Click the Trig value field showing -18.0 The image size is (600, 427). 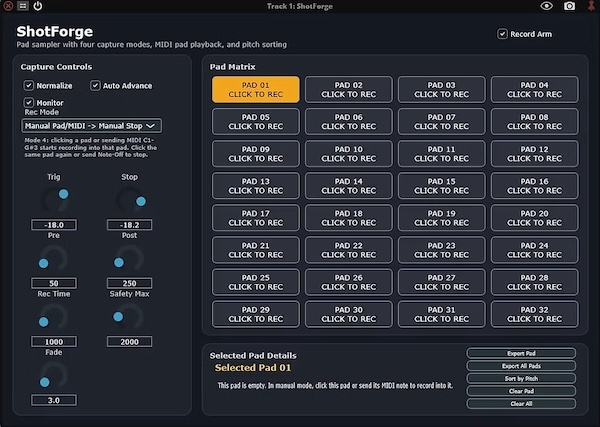54,225
